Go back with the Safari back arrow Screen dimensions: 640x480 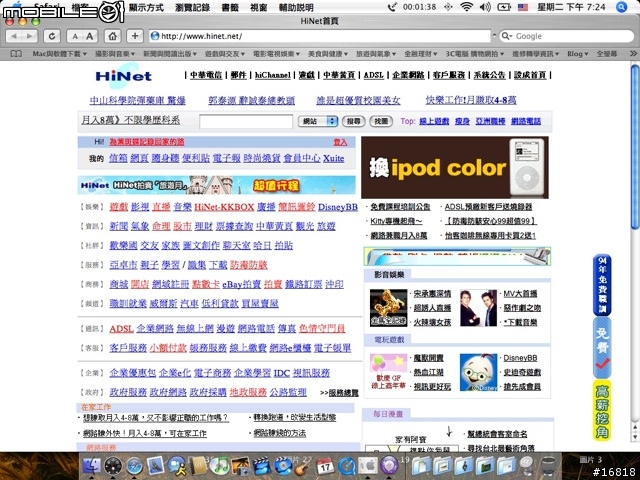[14, 36]
